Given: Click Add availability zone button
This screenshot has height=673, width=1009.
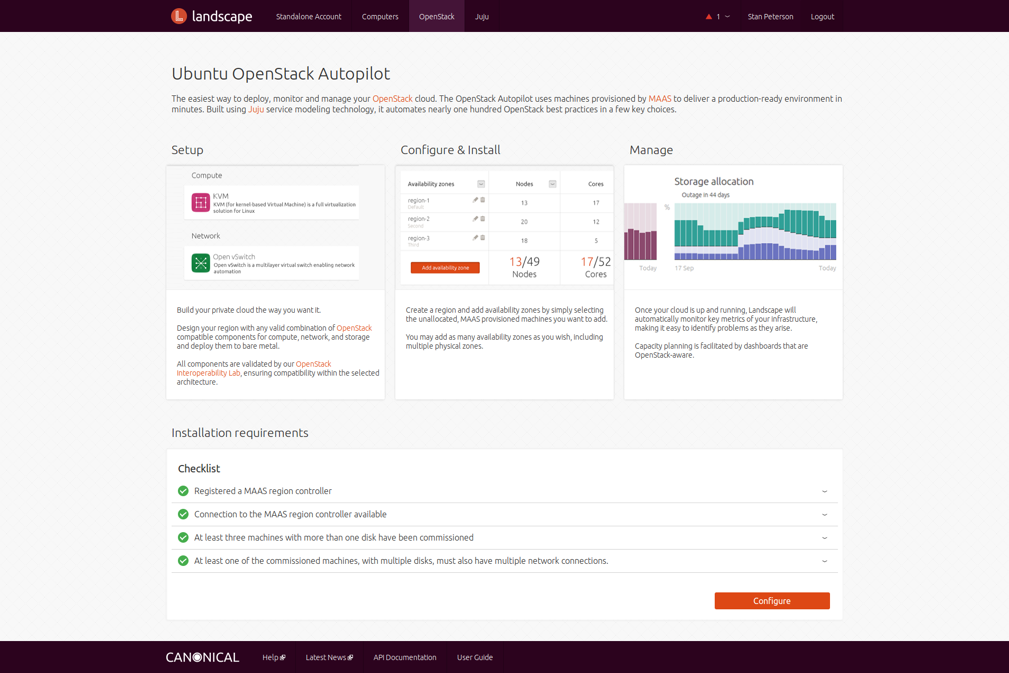Looking at the screenshot, I should pos(445,268).
